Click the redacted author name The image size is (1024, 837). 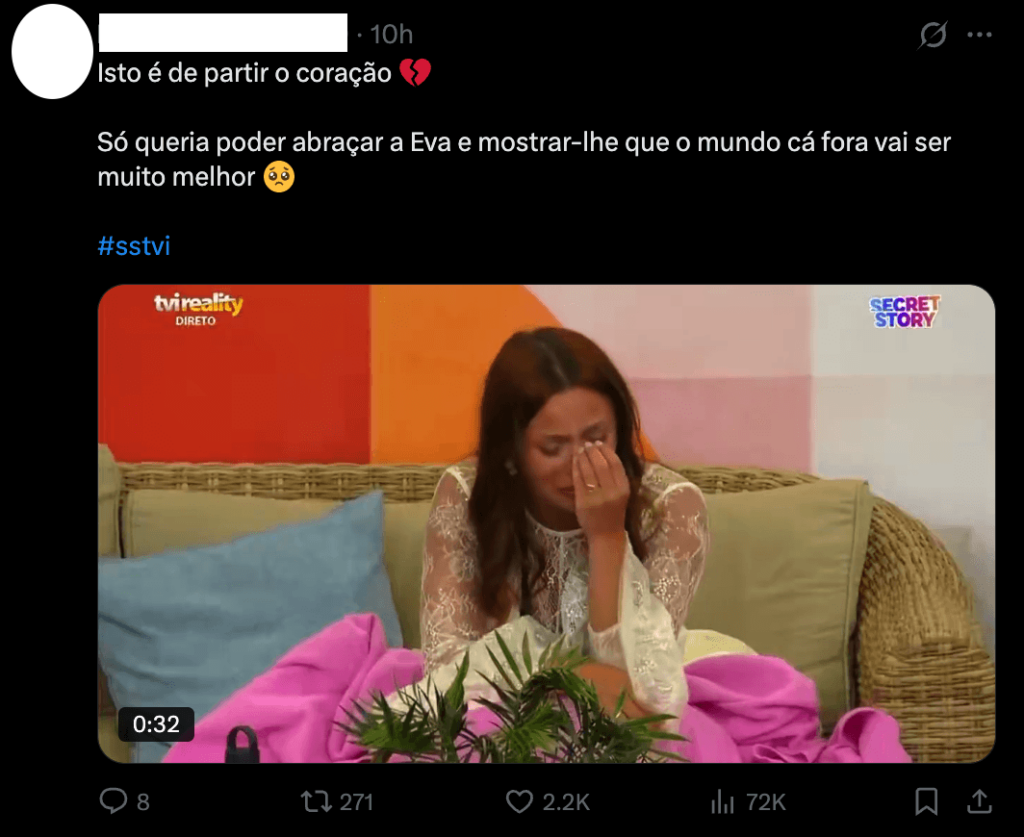pos(223,33)
